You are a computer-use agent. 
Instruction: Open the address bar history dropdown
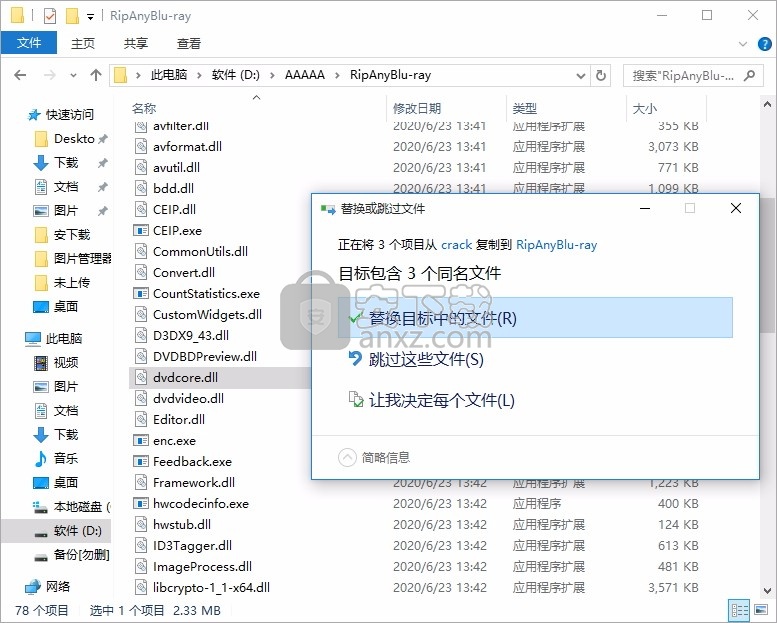[580, 76]
